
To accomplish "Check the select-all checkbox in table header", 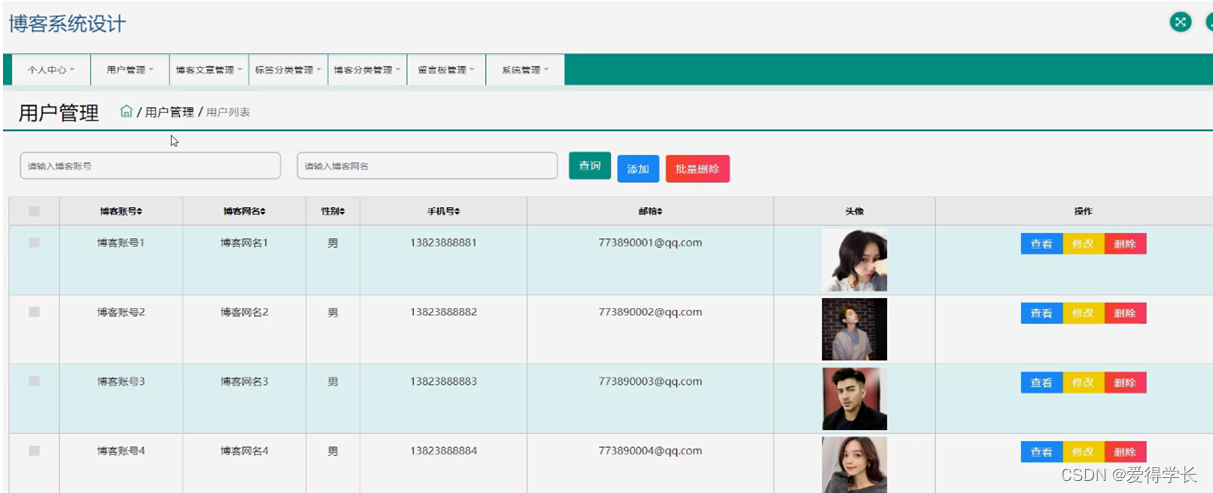I will [34, 211].
